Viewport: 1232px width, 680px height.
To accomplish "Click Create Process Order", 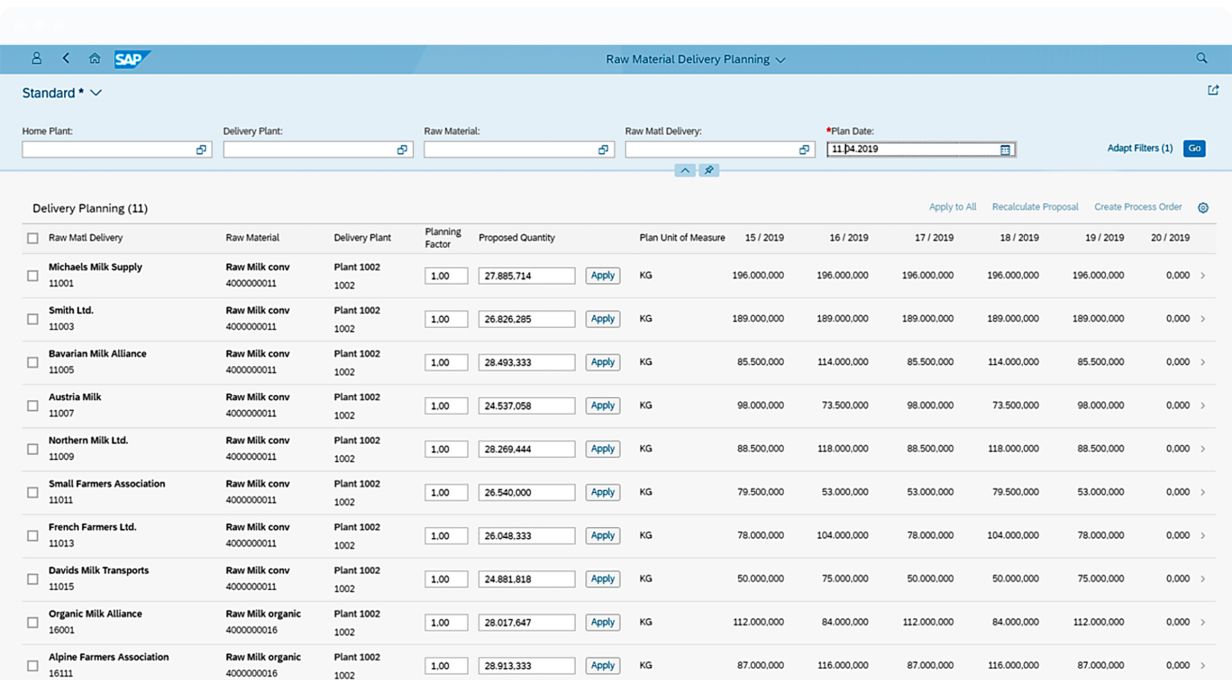I will [x=1138, y=207].
